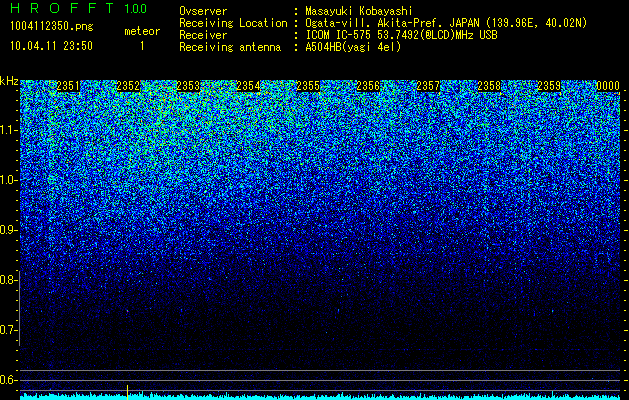Click the 2359 time marker
This screenshot has width=629, height=400.
549,86
